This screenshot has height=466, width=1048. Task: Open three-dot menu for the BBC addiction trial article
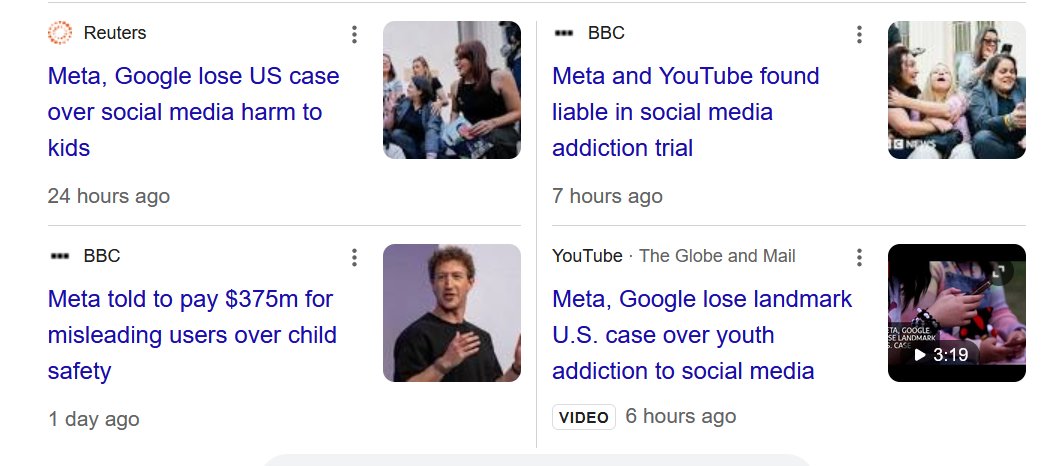click(859, 35)
